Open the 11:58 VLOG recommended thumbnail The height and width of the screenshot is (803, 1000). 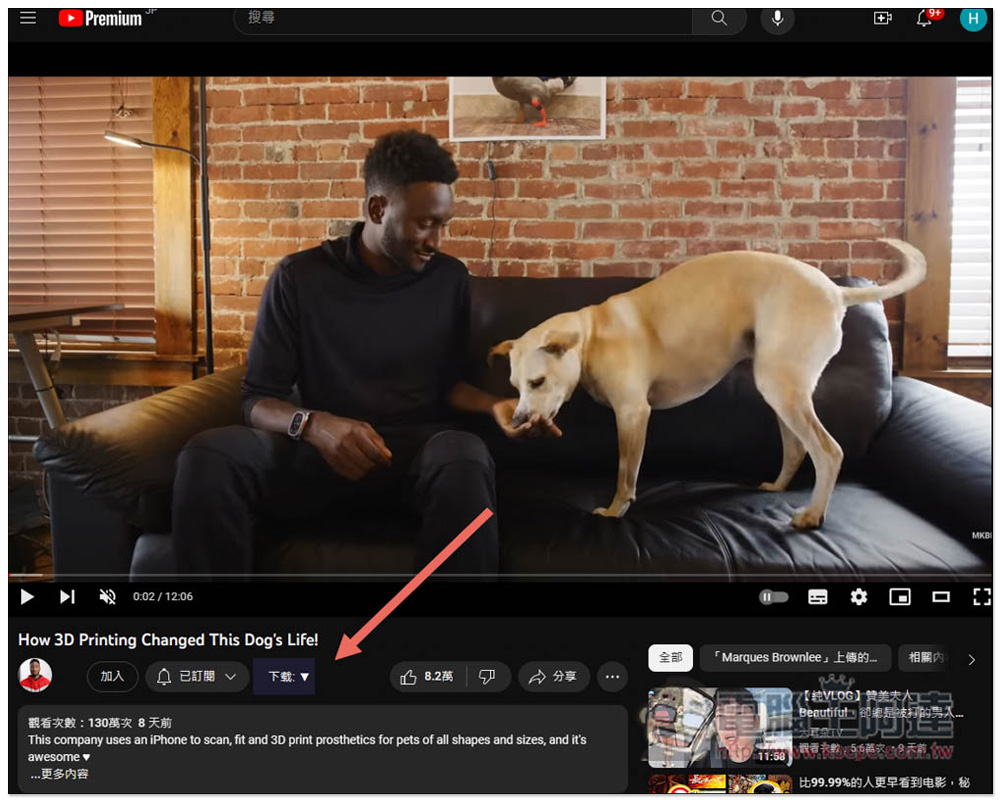point(719,727)
